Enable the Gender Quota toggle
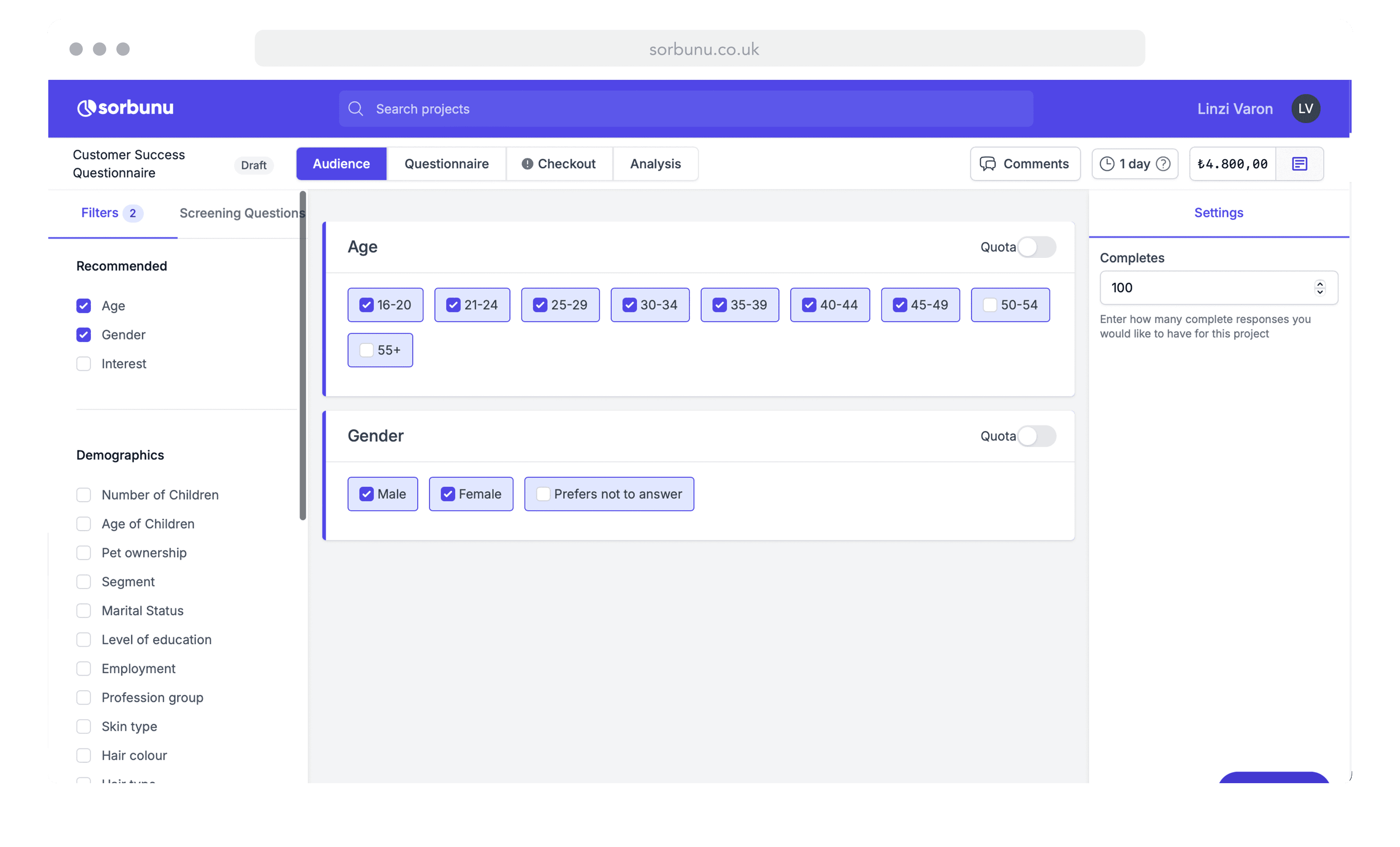1400x847 pixels. (x=1036, y=436)
